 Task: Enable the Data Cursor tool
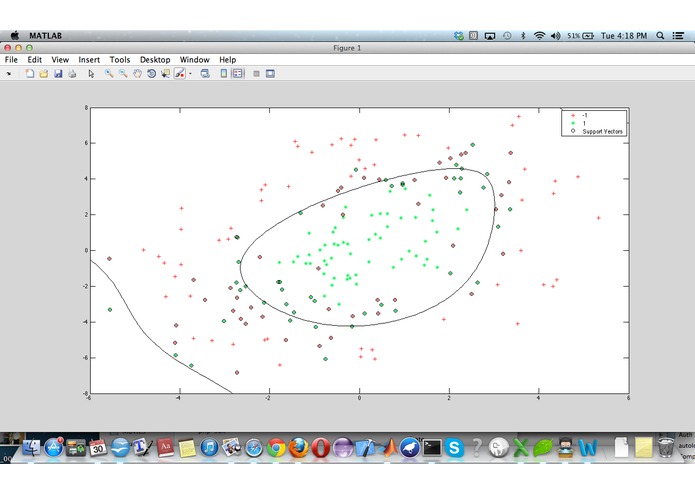(x=166, y=74)
